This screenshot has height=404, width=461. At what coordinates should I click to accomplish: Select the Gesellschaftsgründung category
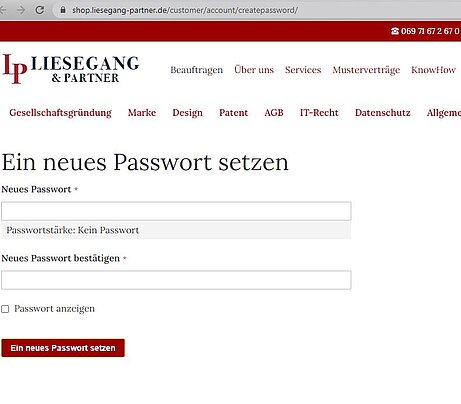pos(60,113)
